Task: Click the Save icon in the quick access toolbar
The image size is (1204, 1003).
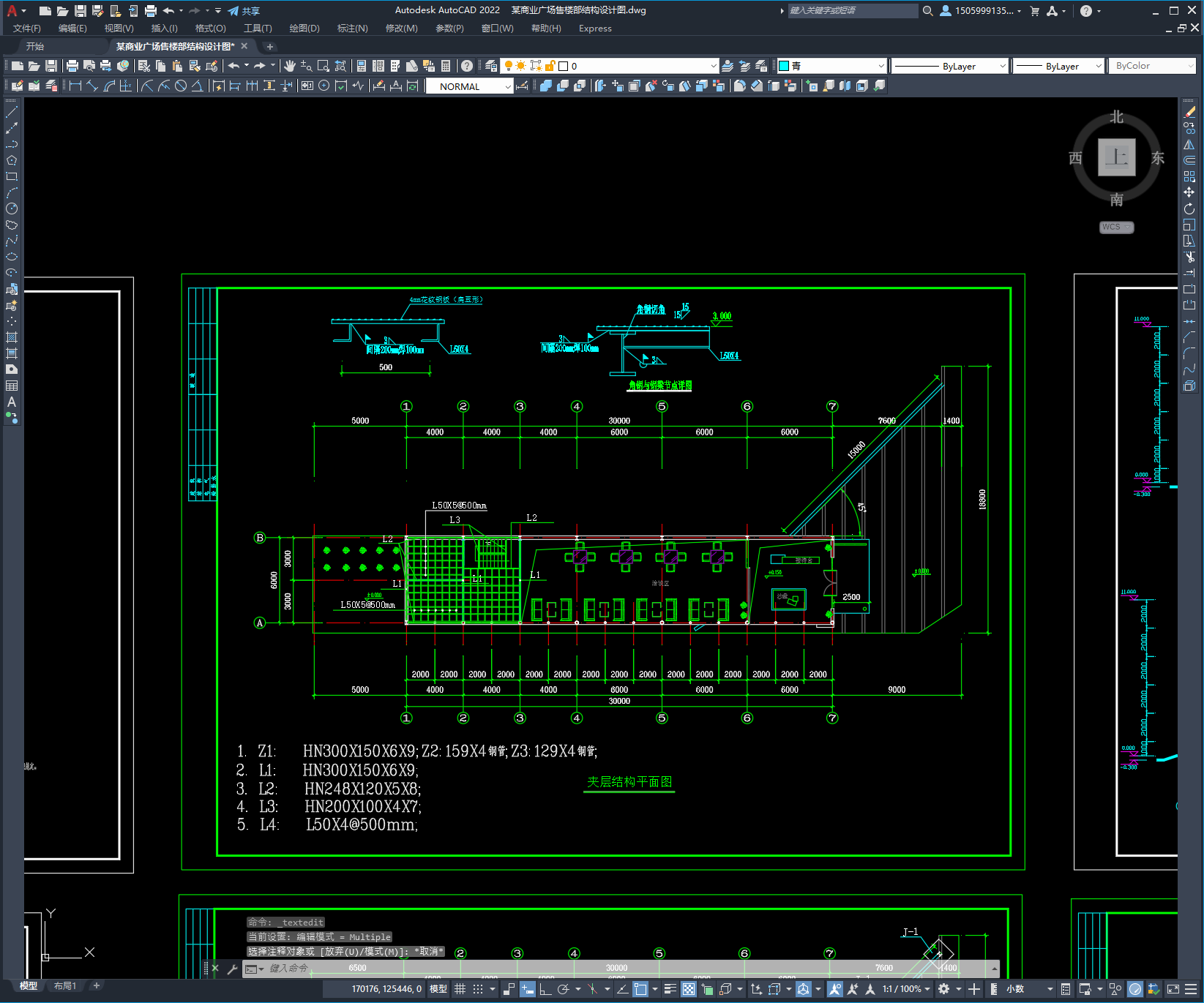Action: (81, 11)
